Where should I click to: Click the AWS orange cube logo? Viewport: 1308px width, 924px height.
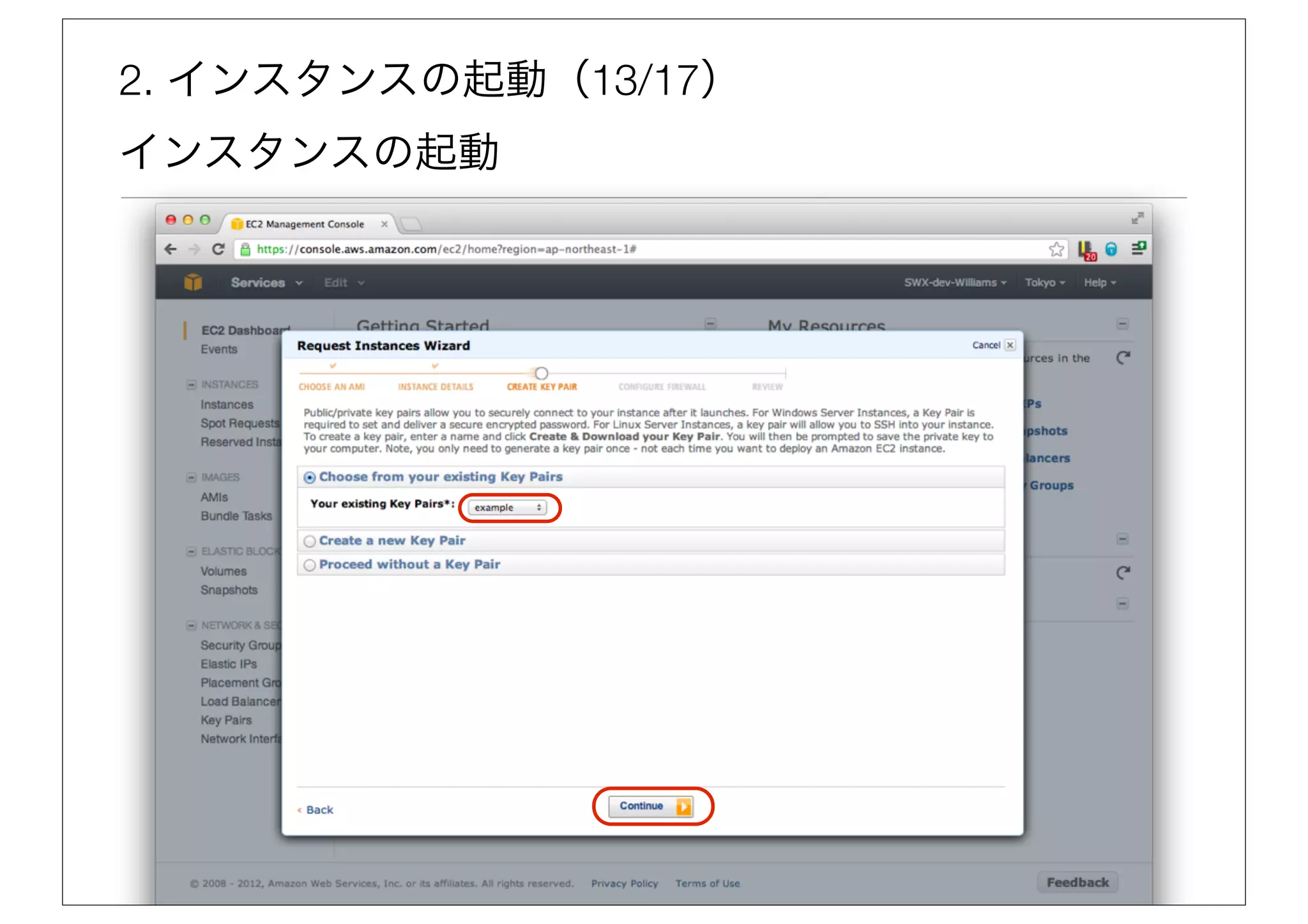pyautogui.click(x=193, y=282)
